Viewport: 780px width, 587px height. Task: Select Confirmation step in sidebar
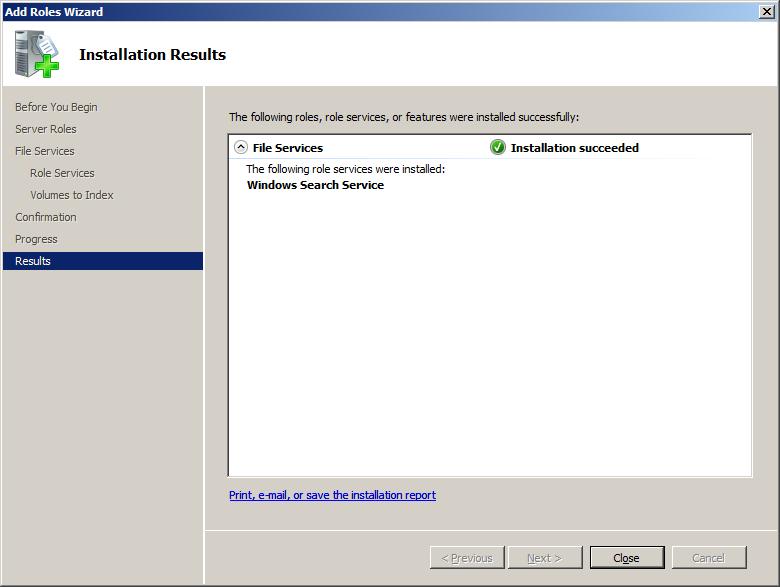click(x=46, y=217)
